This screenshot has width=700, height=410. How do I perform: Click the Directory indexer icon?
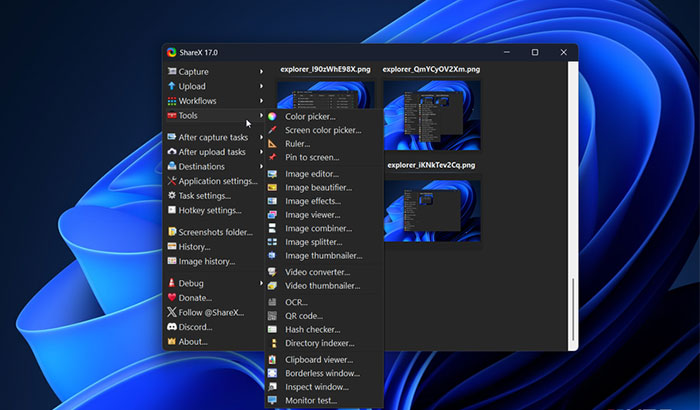[x=274, y=343]
